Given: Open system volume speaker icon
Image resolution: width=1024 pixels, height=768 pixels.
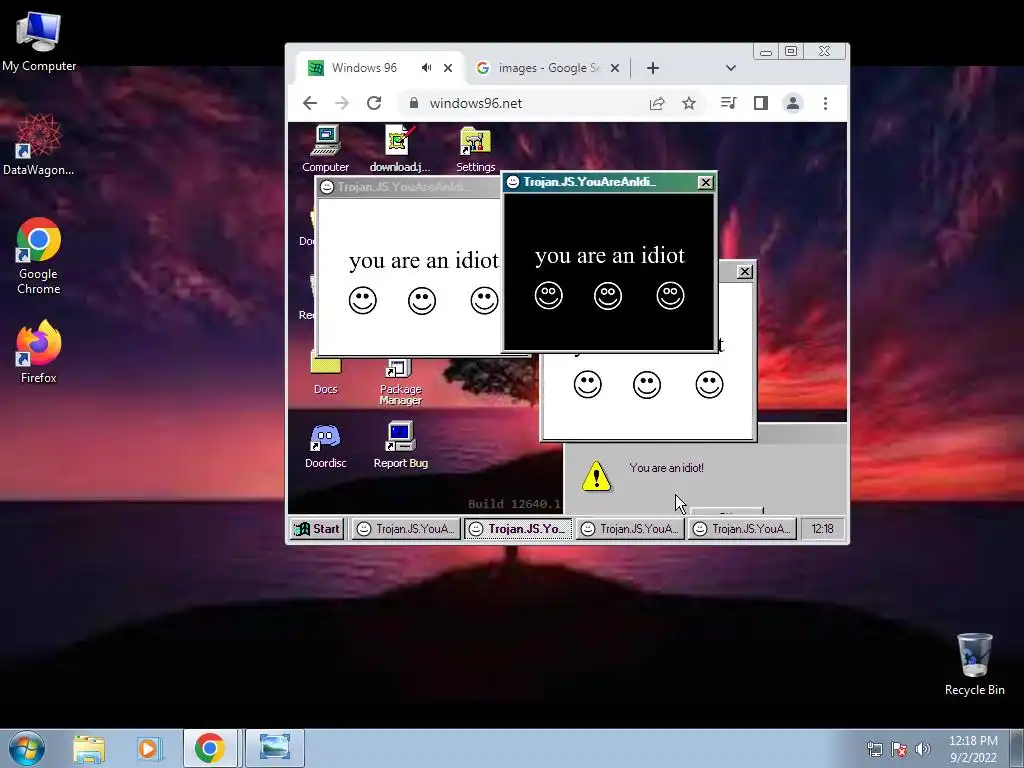Looking at the screenshot, I should coord(922,749).
